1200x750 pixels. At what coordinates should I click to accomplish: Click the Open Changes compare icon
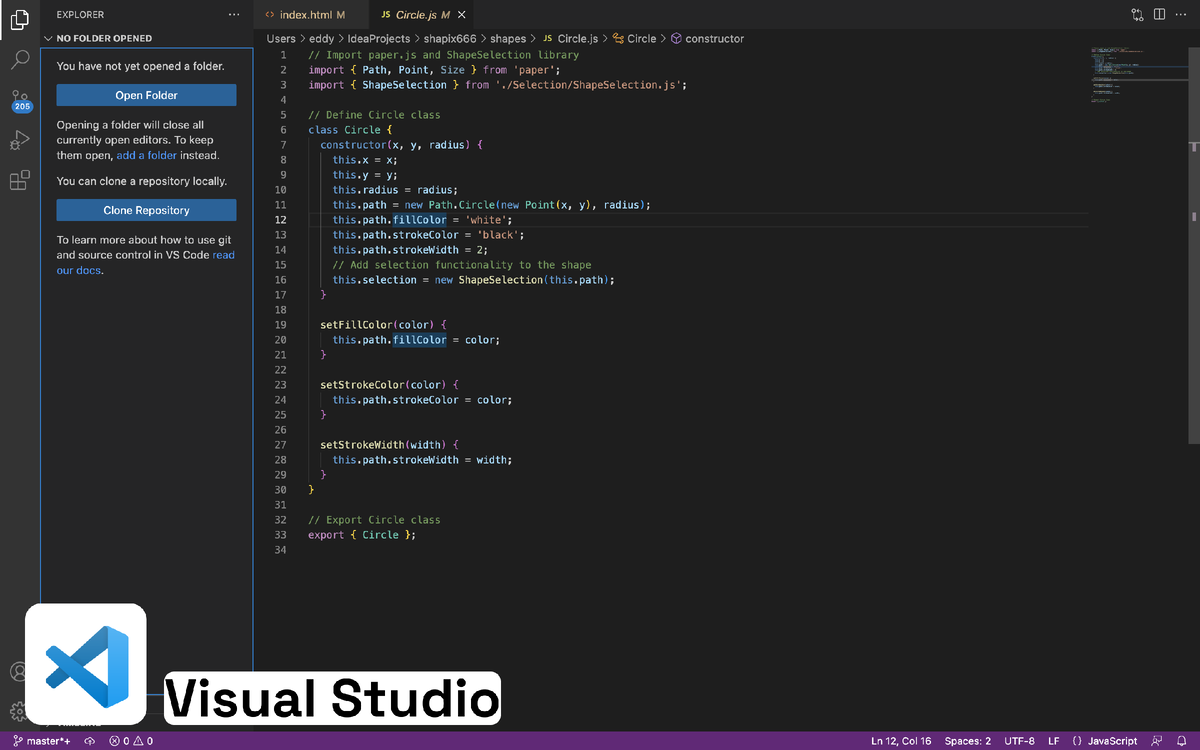pyautogui.click(x=1138, y=15)
